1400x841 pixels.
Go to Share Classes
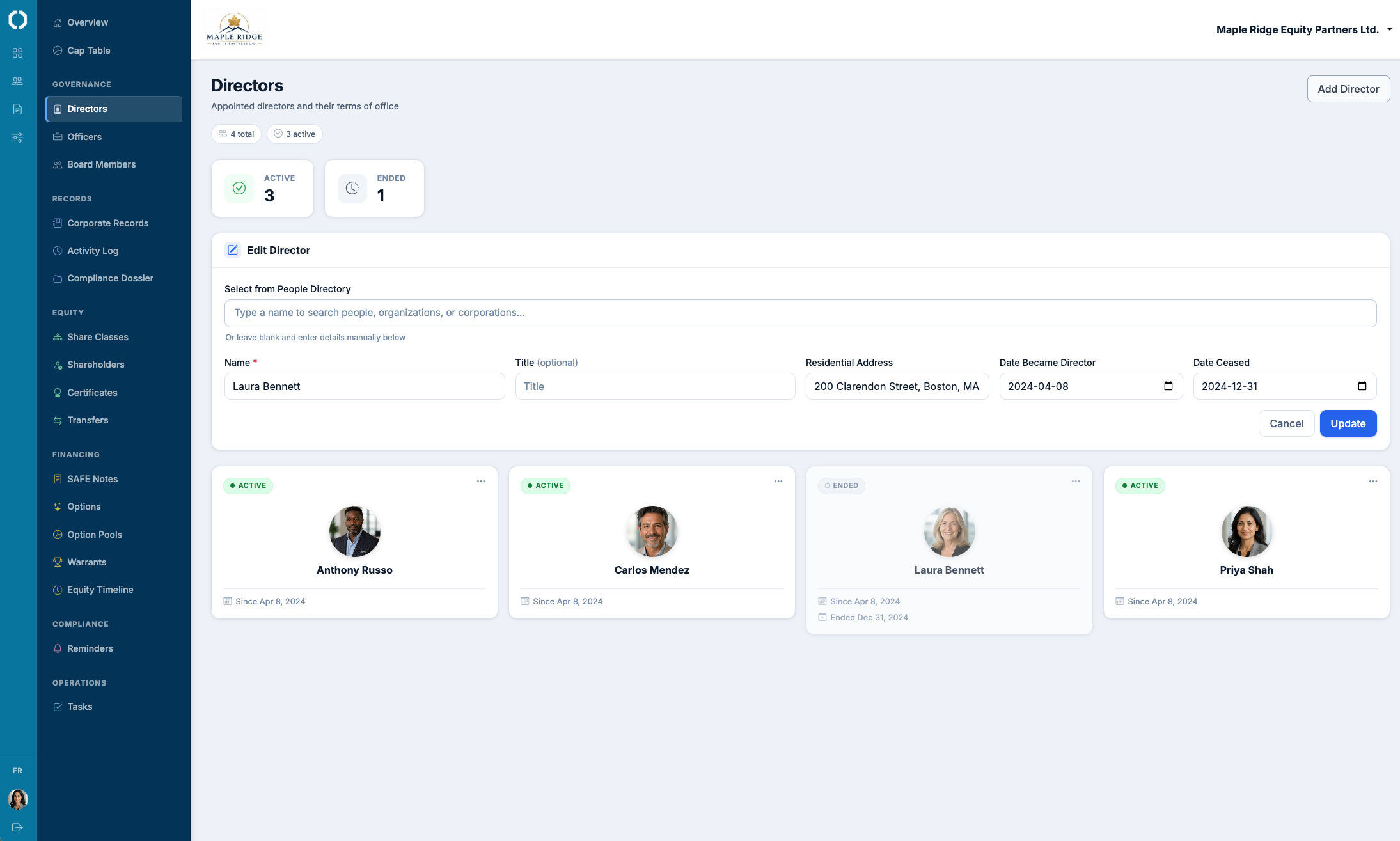tap(114, 337)
